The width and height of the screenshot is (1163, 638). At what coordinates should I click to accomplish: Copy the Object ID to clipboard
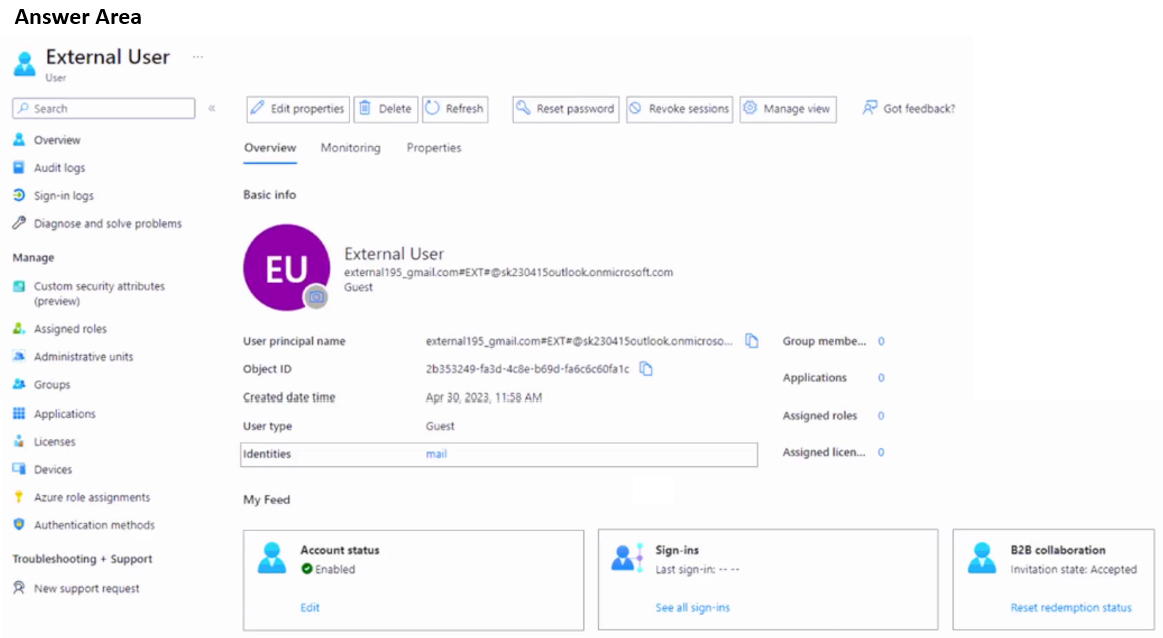click(646, 369)
